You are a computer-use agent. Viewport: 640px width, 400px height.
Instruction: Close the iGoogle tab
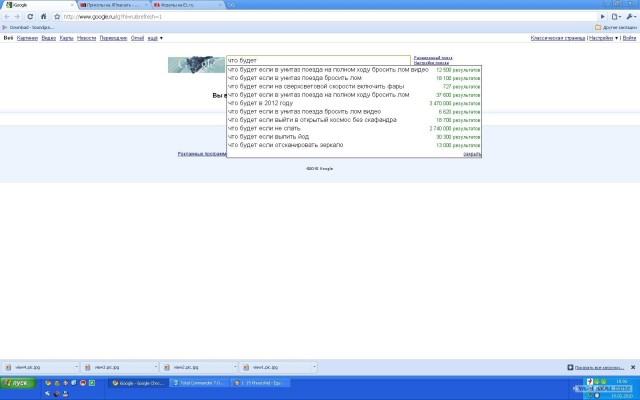coord(72,5)
